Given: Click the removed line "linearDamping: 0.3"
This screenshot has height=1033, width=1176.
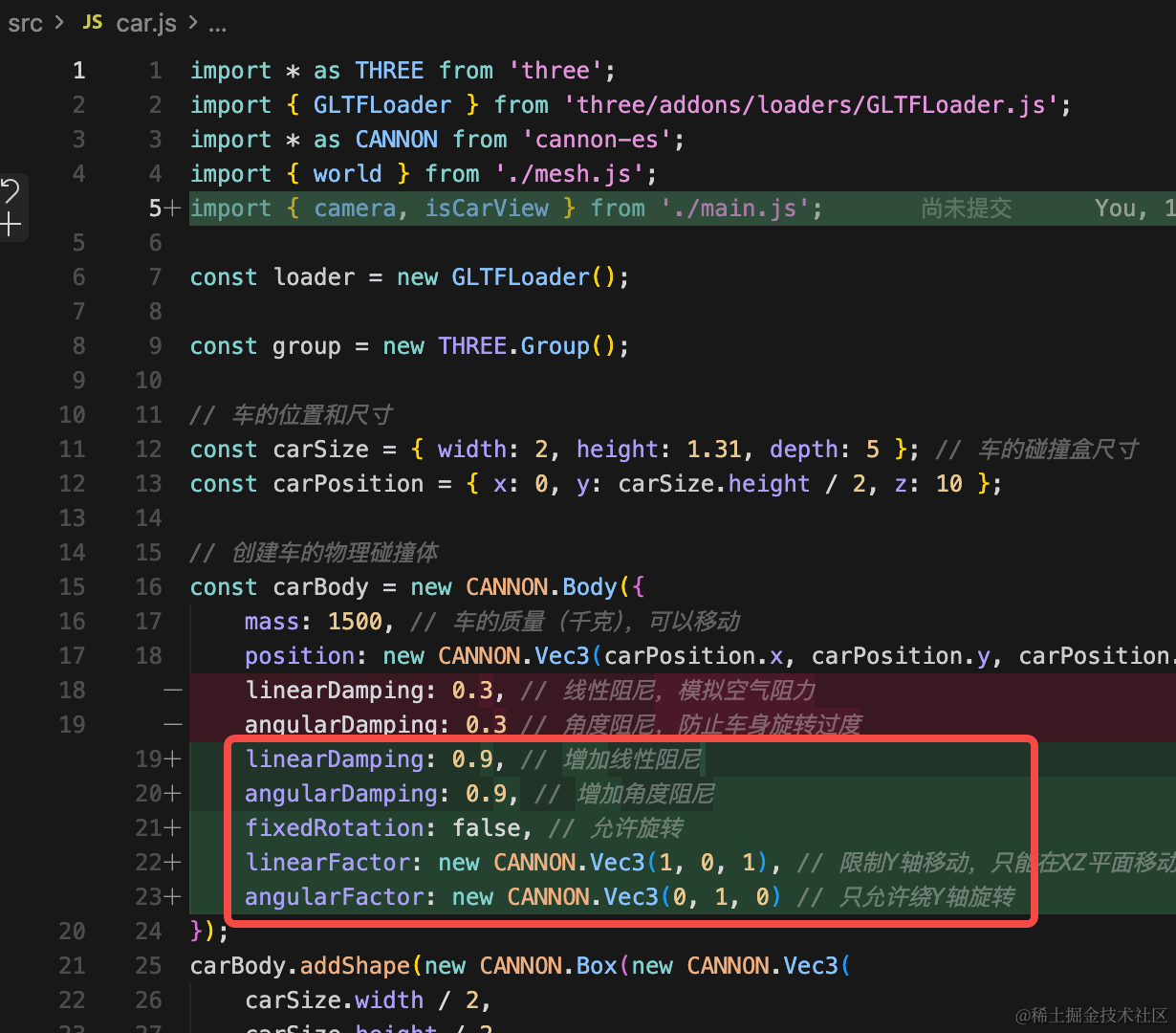Looking at the screenshot, I should [x=530, y=691].
